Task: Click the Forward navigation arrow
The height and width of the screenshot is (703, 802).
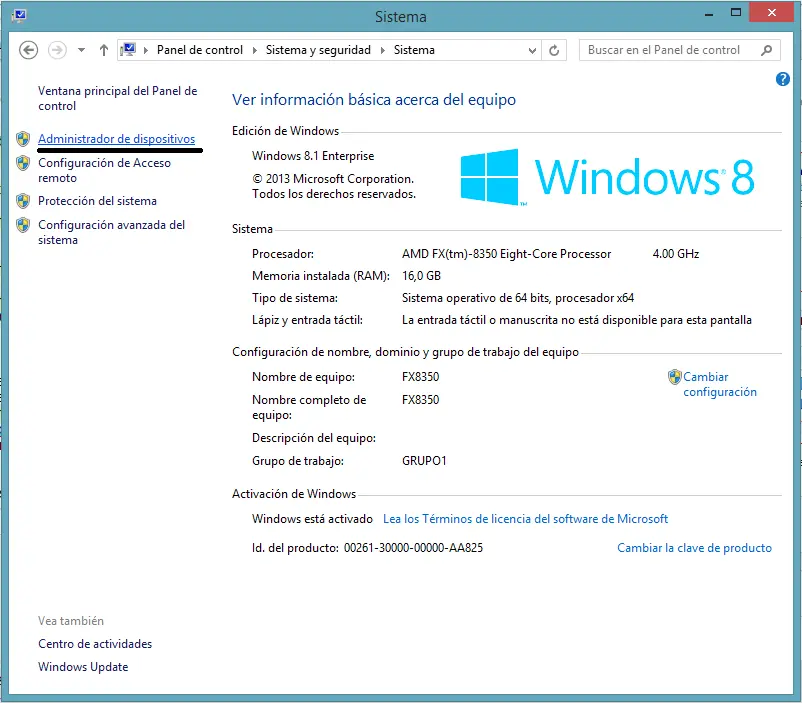Action: pos(57,50)
